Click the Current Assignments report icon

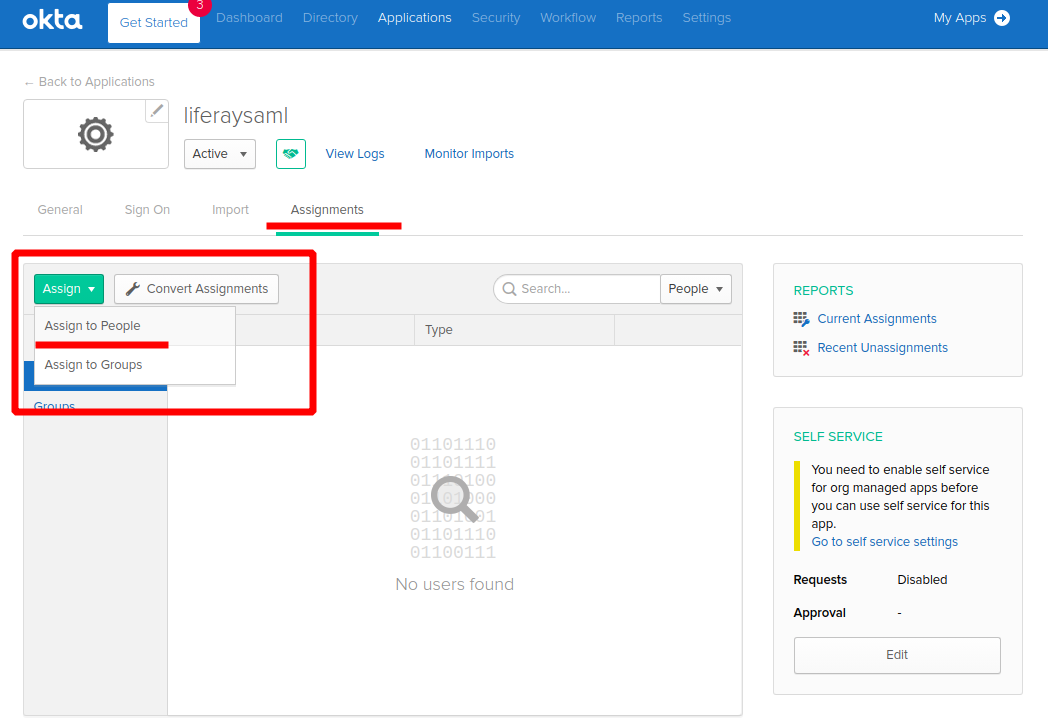801,319
